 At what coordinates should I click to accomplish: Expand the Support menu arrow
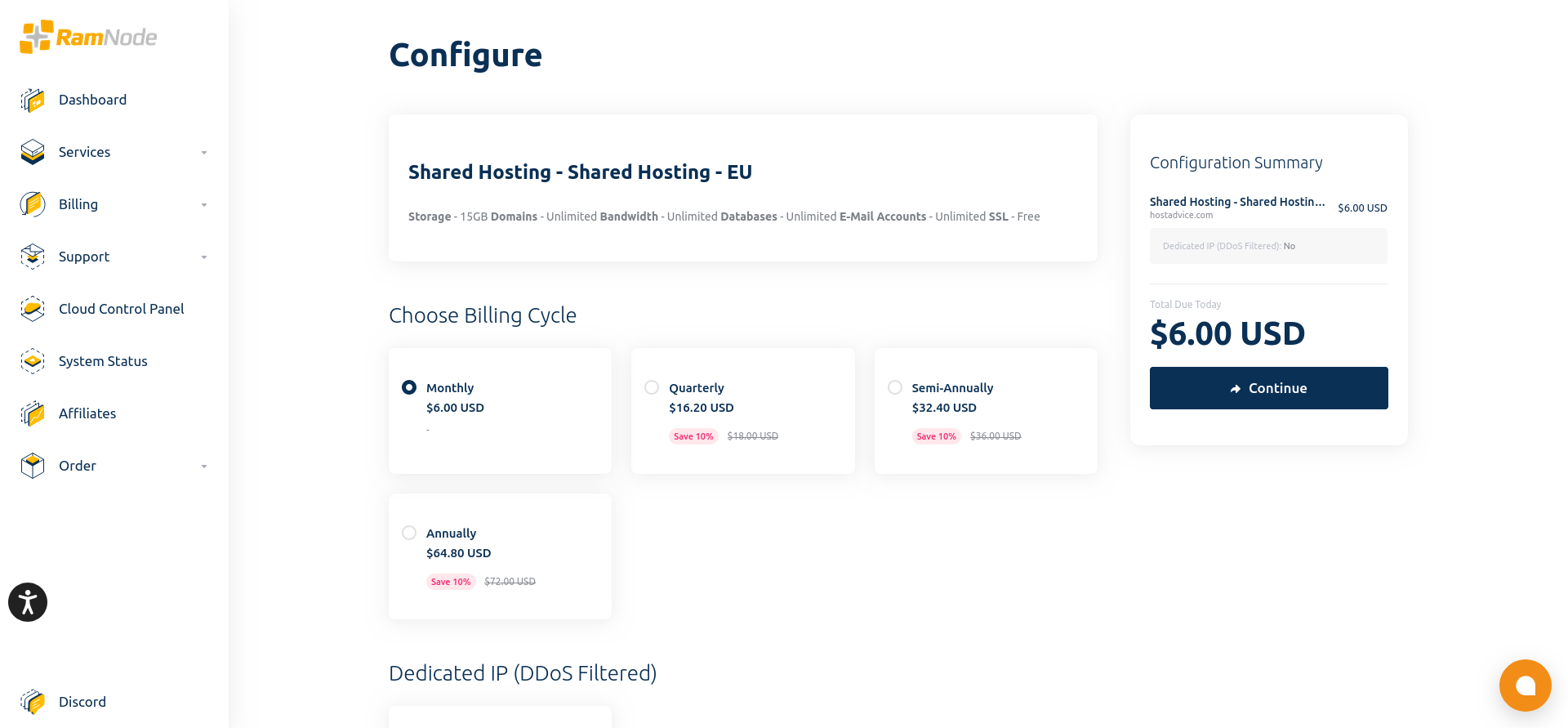(x=204, y=257)
